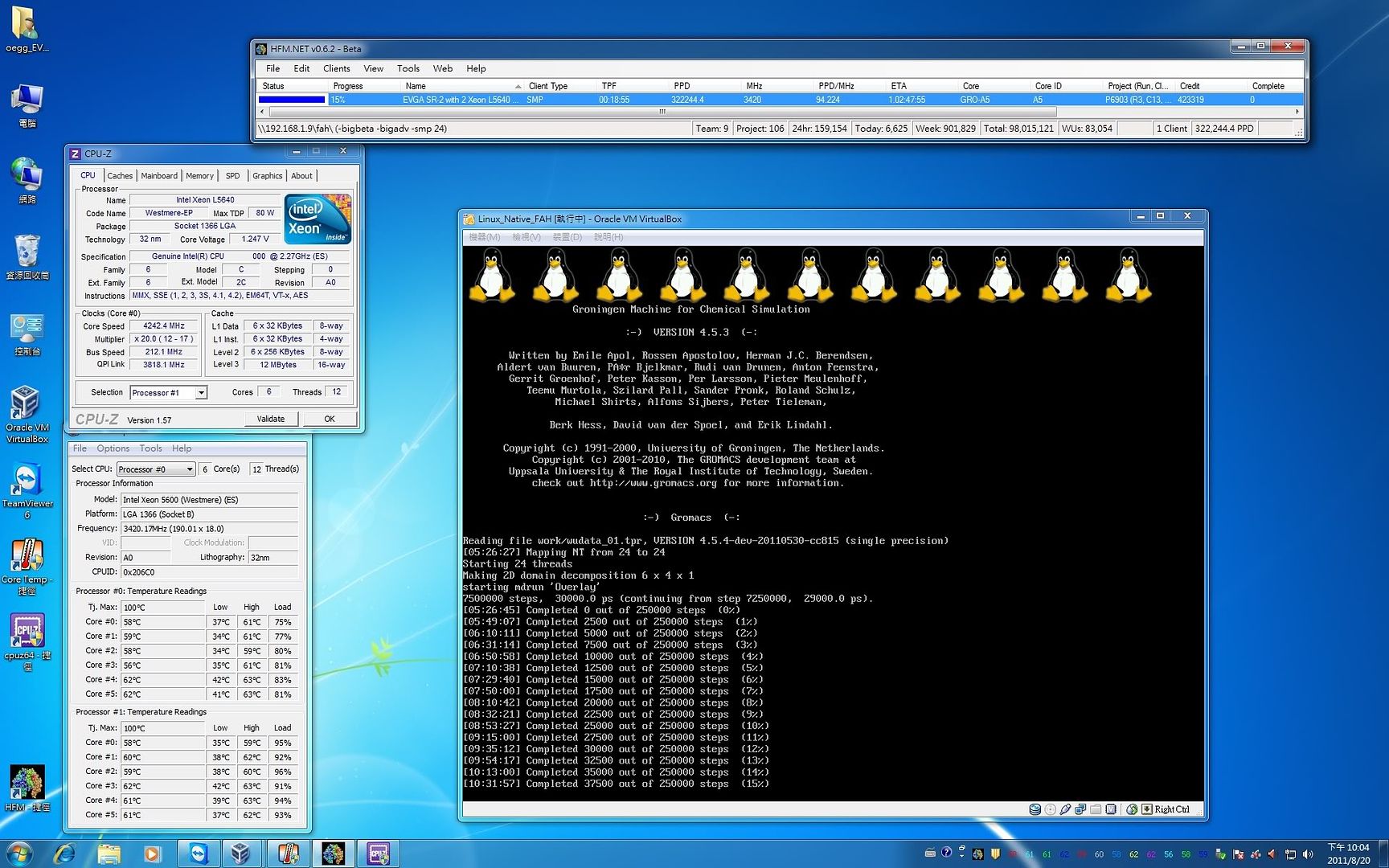Open the Network desktop icon
The width and height of the screenshot is (1389, 868).
coord(27,180)
